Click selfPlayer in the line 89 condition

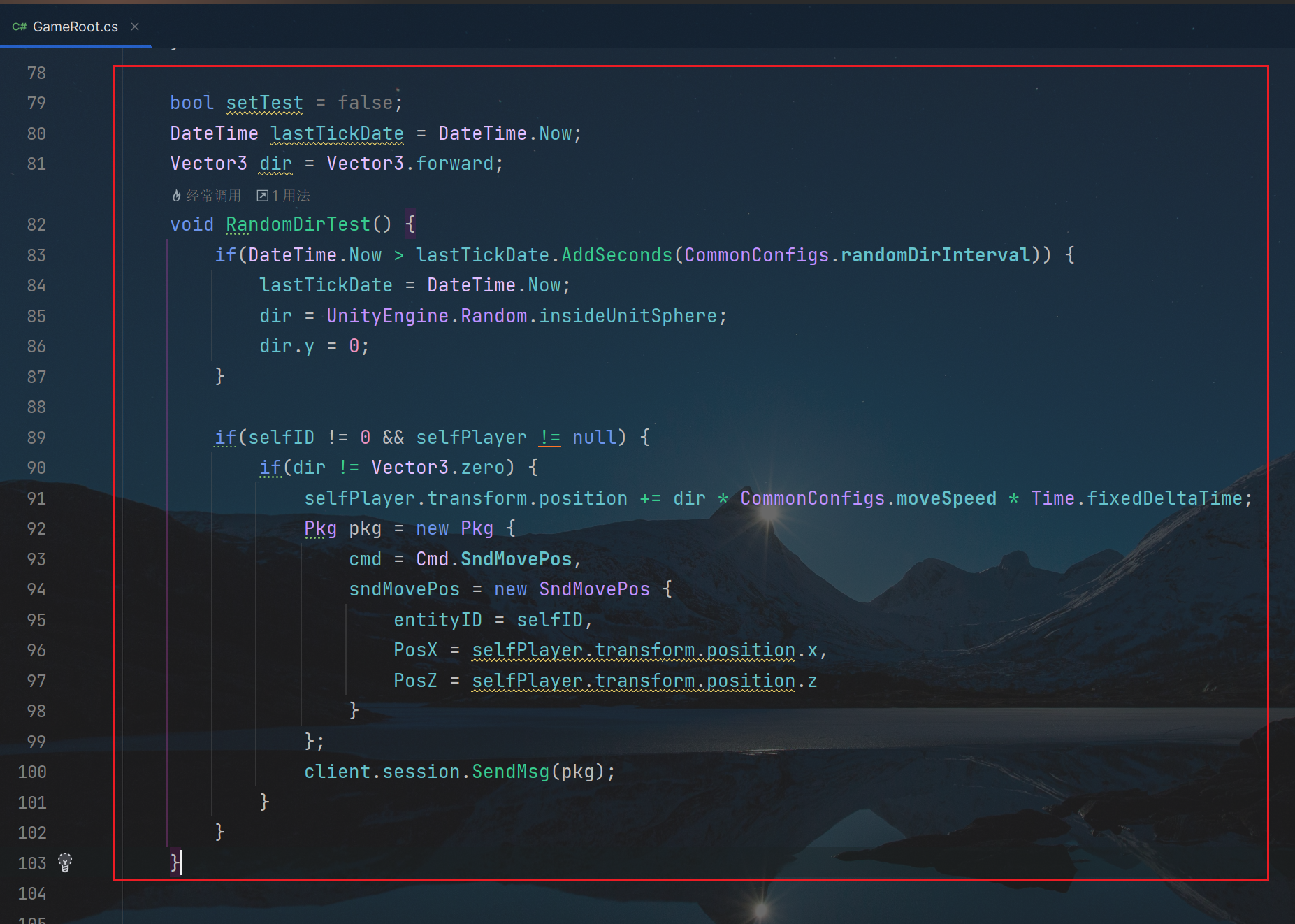(471, 438)
